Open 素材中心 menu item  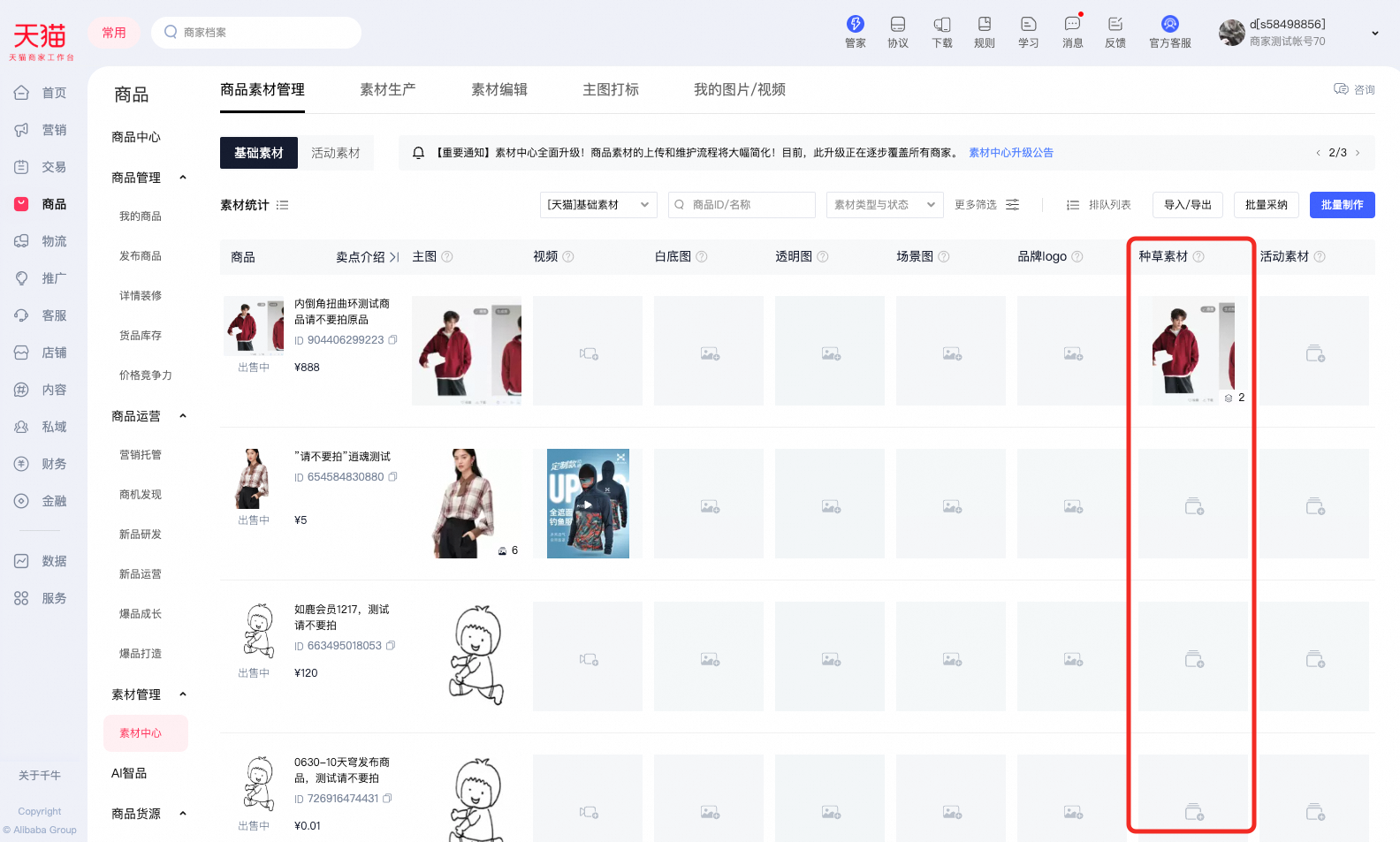pos(145,733)
